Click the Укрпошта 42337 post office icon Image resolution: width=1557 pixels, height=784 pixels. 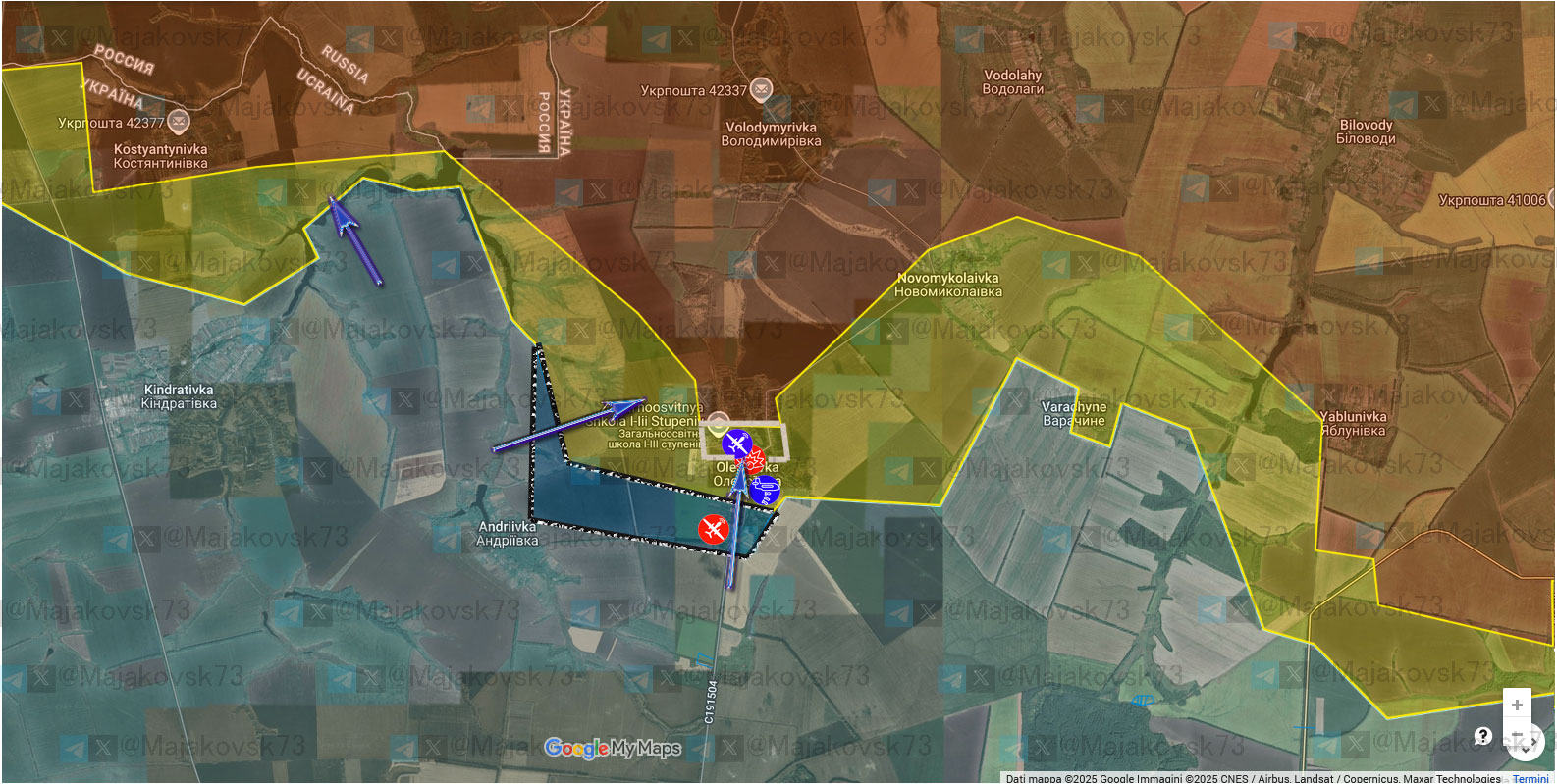click(761, 89)
